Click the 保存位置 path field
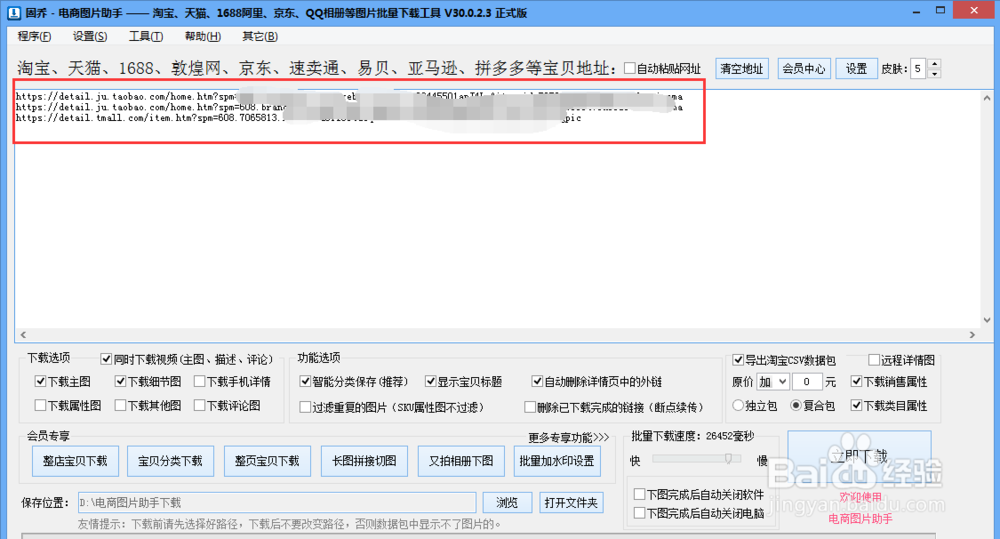The width and height of the screenshot is (1000, 539). (277, 503)
